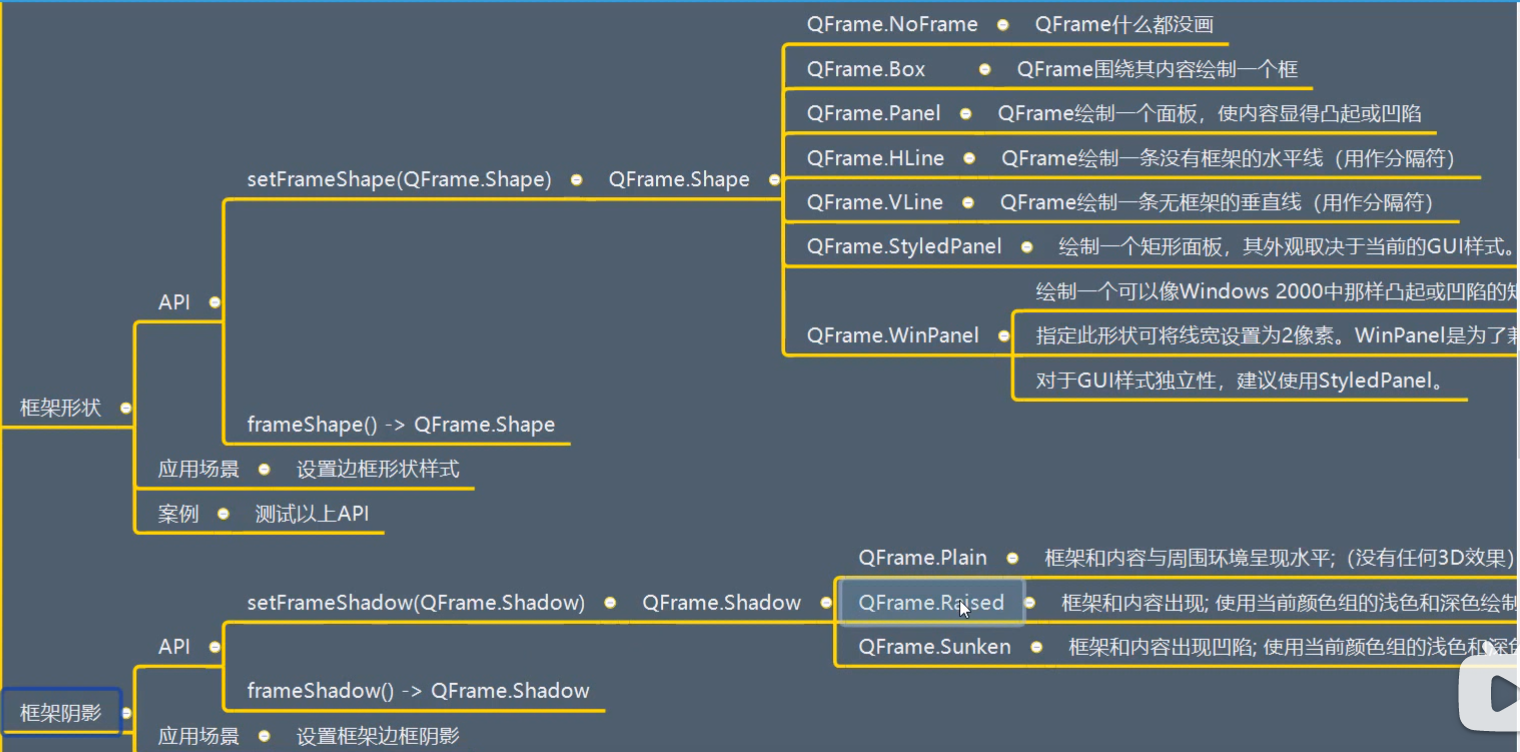Select the QFrame.Raised node
The height and width of the screenshot is (752, 1520).
tap(930, 602)
